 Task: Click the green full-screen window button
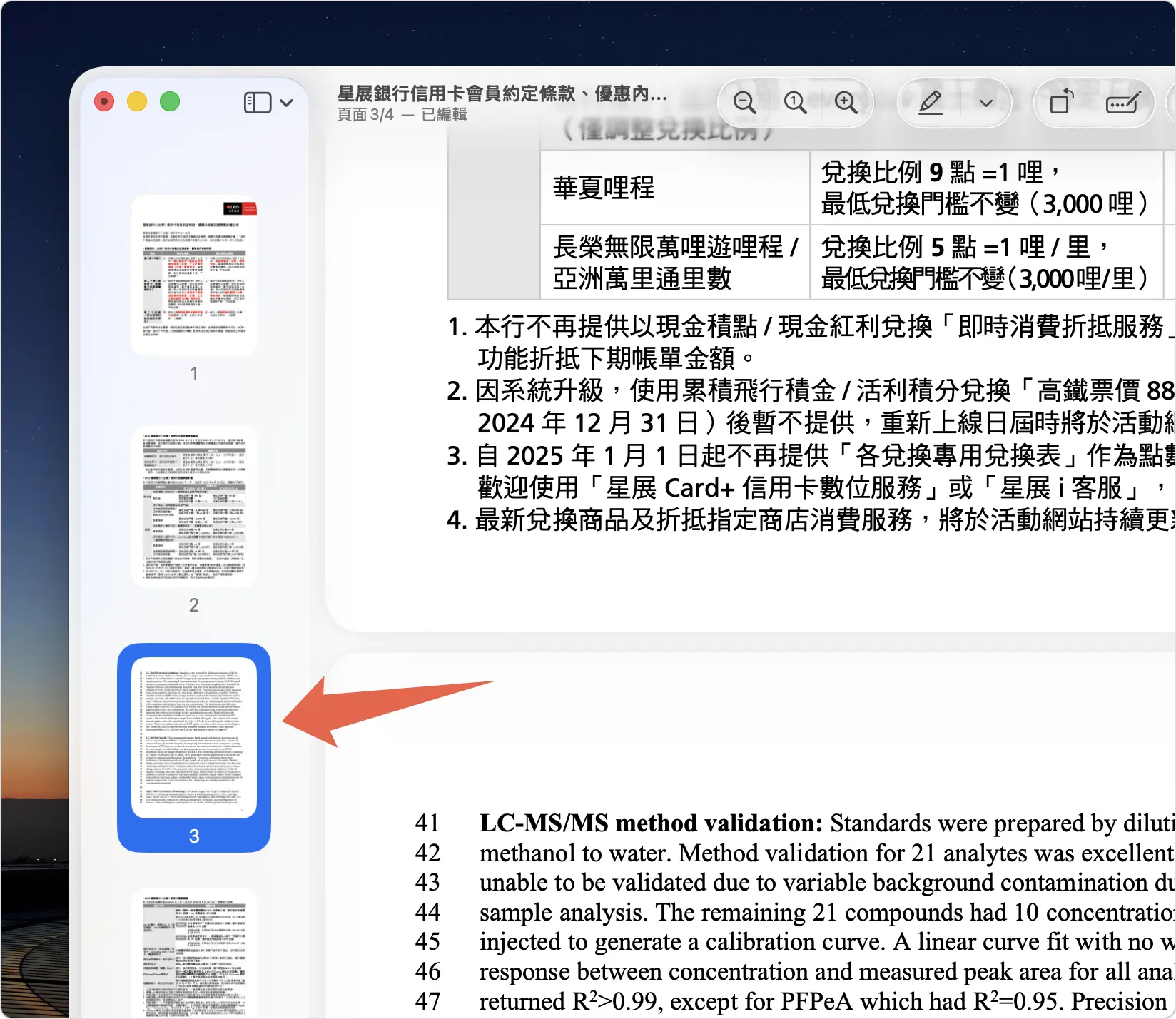(x=170, y=102)
